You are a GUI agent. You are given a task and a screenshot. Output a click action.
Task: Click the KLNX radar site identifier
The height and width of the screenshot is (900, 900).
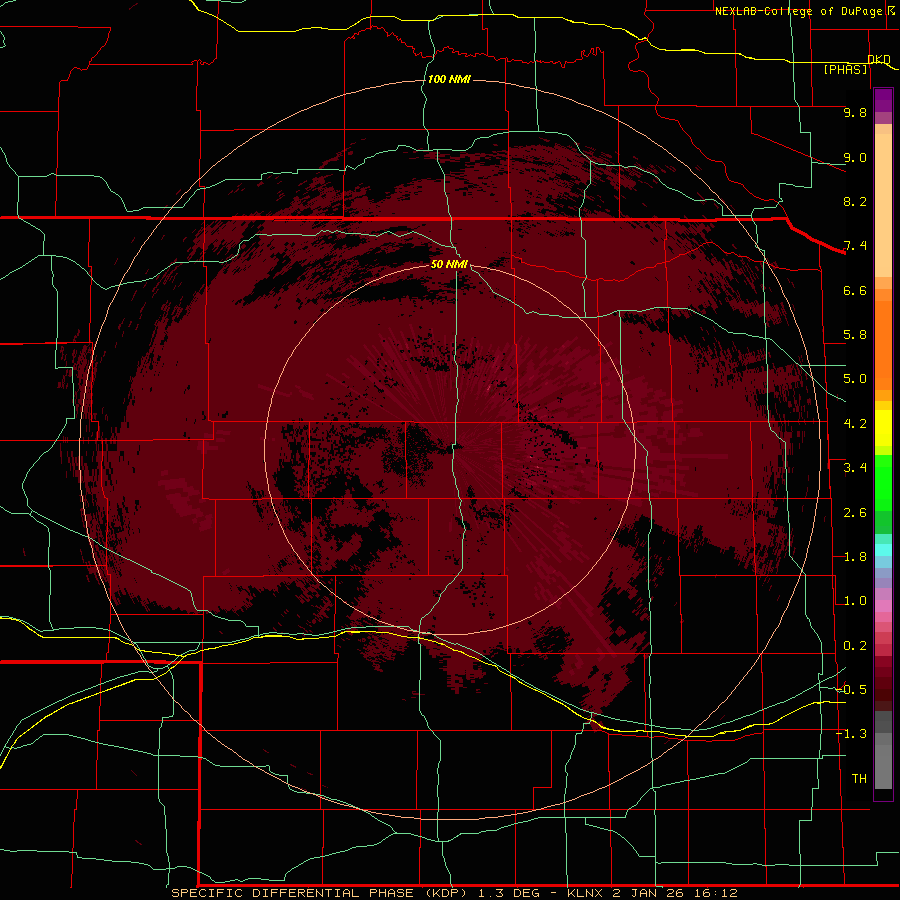point(585,893)
